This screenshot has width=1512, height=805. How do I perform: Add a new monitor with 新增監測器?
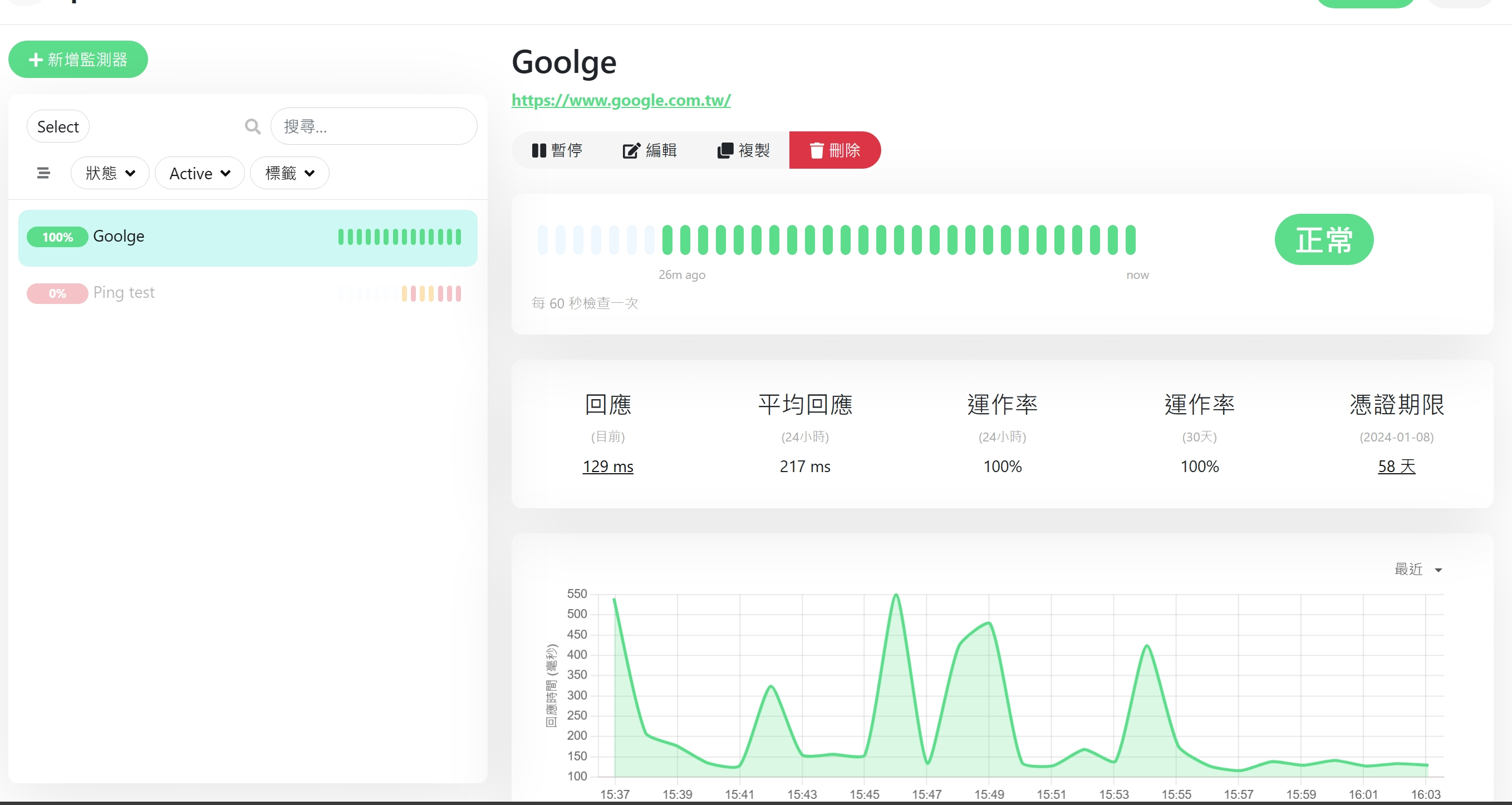pos(78,60)
